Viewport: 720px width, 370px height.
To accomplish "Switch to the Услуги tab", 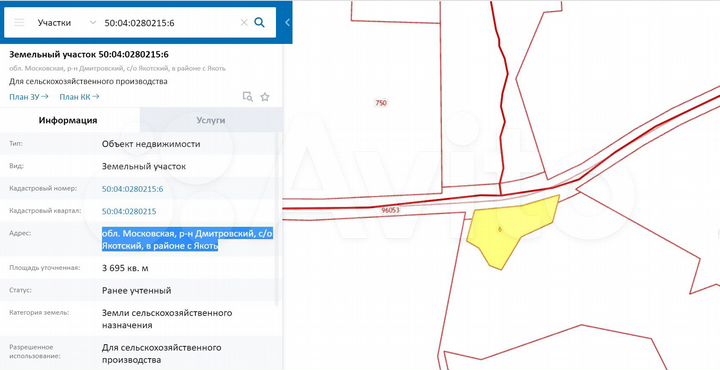I will [x=211, y=120].
